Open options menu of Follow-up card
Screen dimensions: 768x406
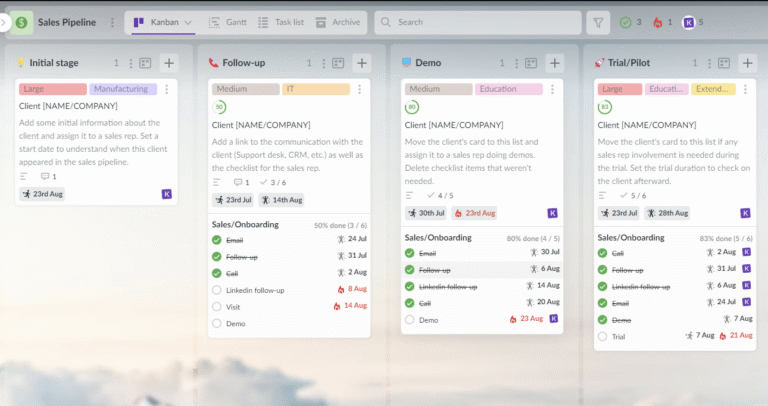click(x=360, y=89)
